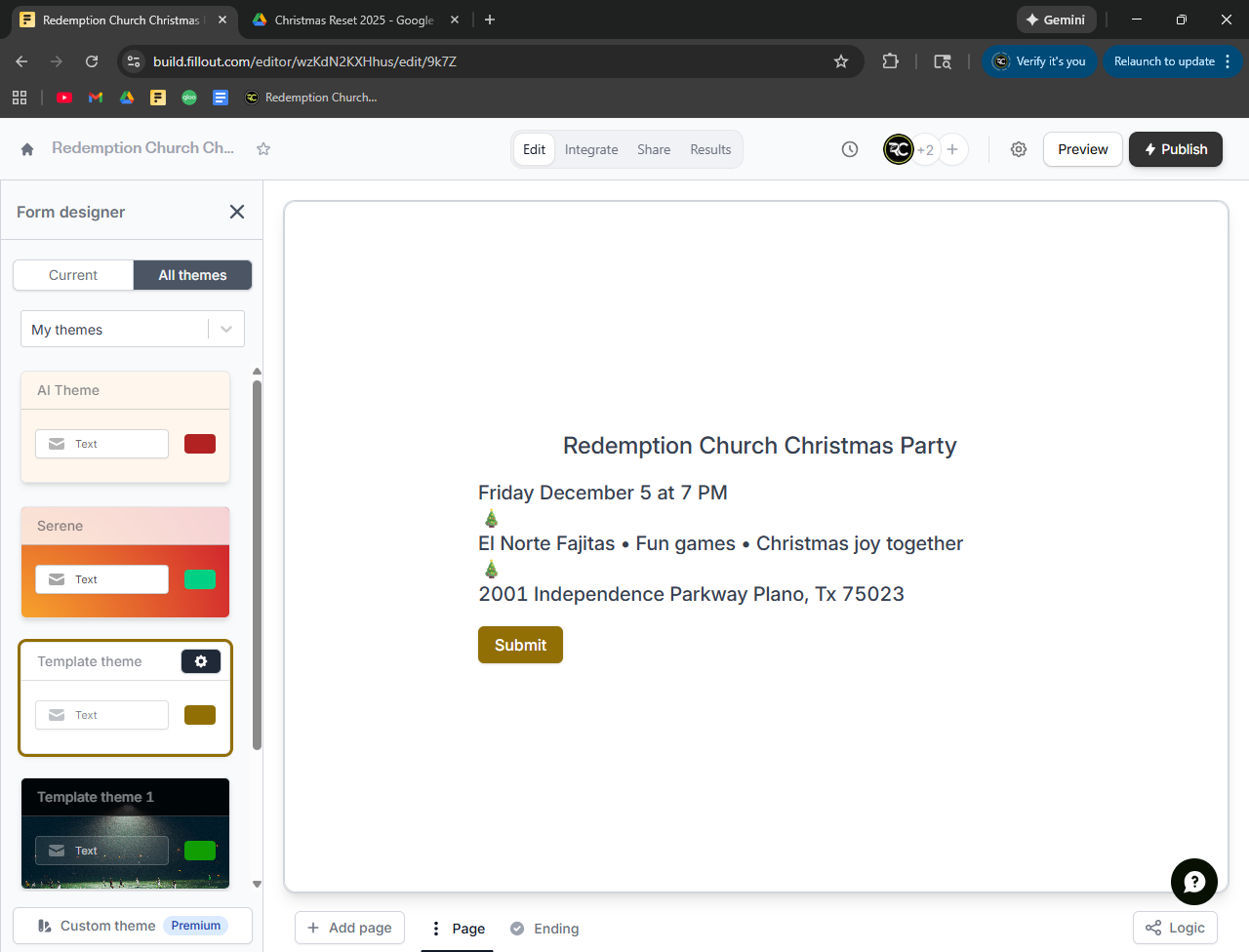
Task: Click the add collaborator plus icon
Action: 952,149
